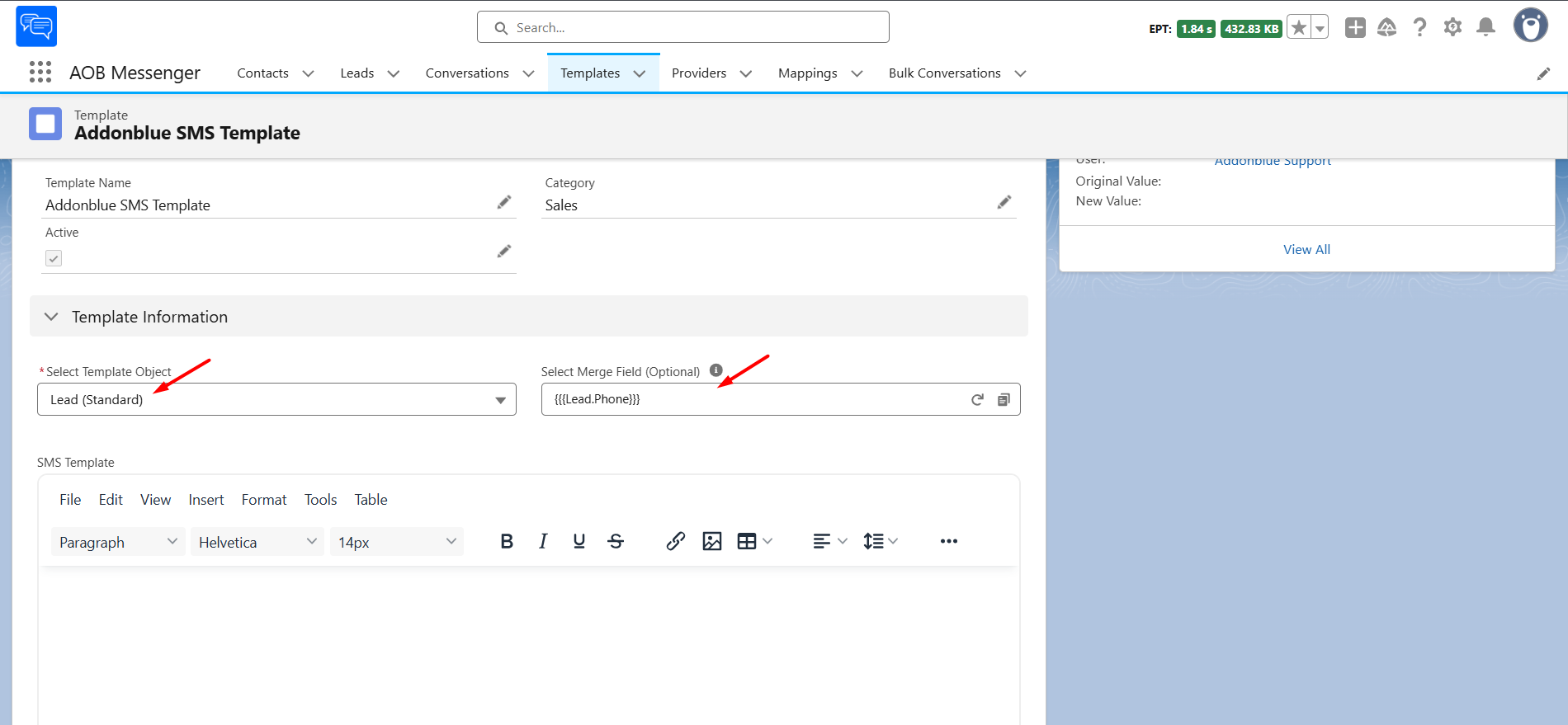Click the AOB Messenger app logo
This screenshot has width=1568, height=725.
pos(36,26)
